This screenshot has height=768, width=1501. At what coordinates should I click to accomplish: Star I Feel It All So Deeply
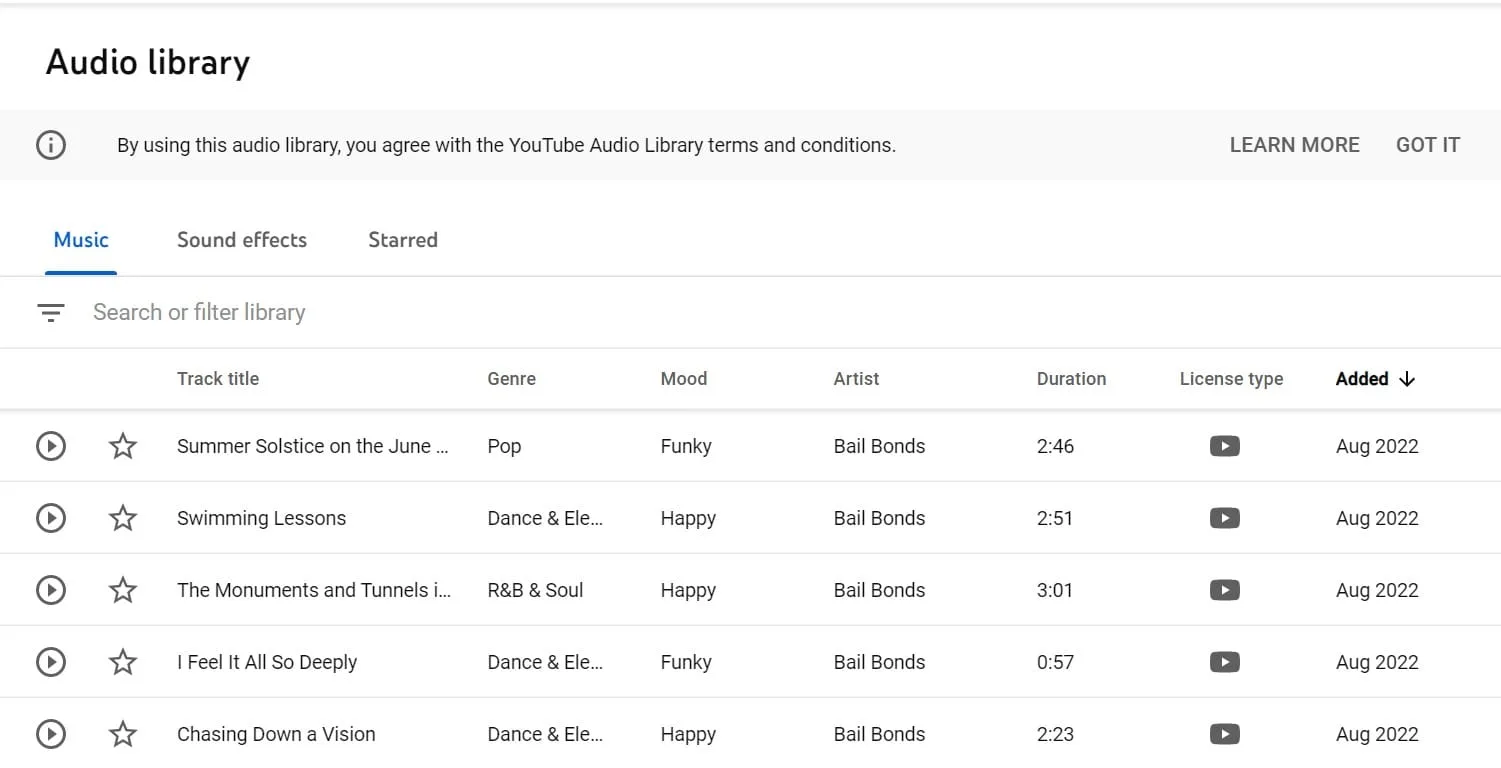pyautogui.click(x=123, y=662)
